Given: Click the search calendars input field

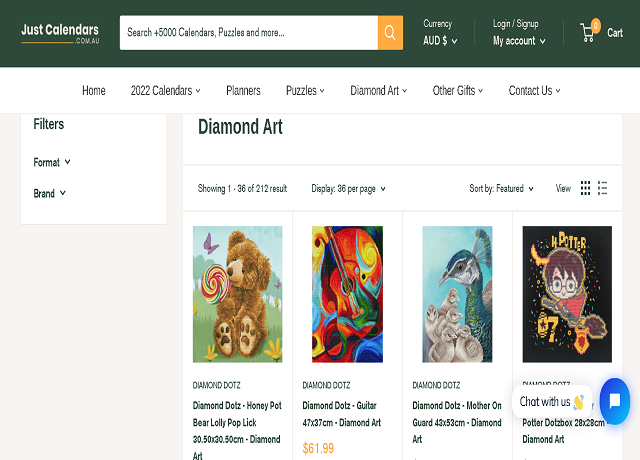Looking at the screenshot, I should (x=248, y=33).
